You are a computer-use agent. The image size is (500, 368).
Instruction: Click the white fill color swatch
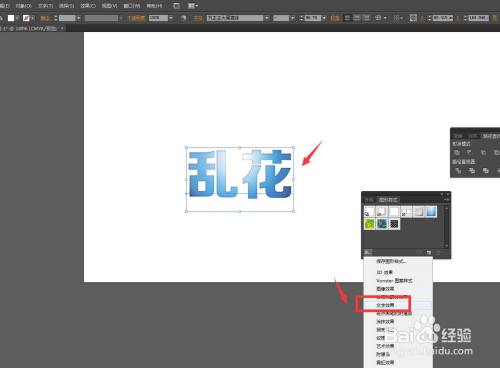coord(11,18)
